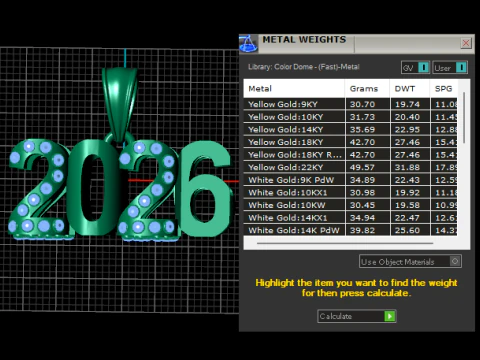Select the Yellow Gold:10KY row
This screenshot has height=360, width=480.
(x=350, y=117)
